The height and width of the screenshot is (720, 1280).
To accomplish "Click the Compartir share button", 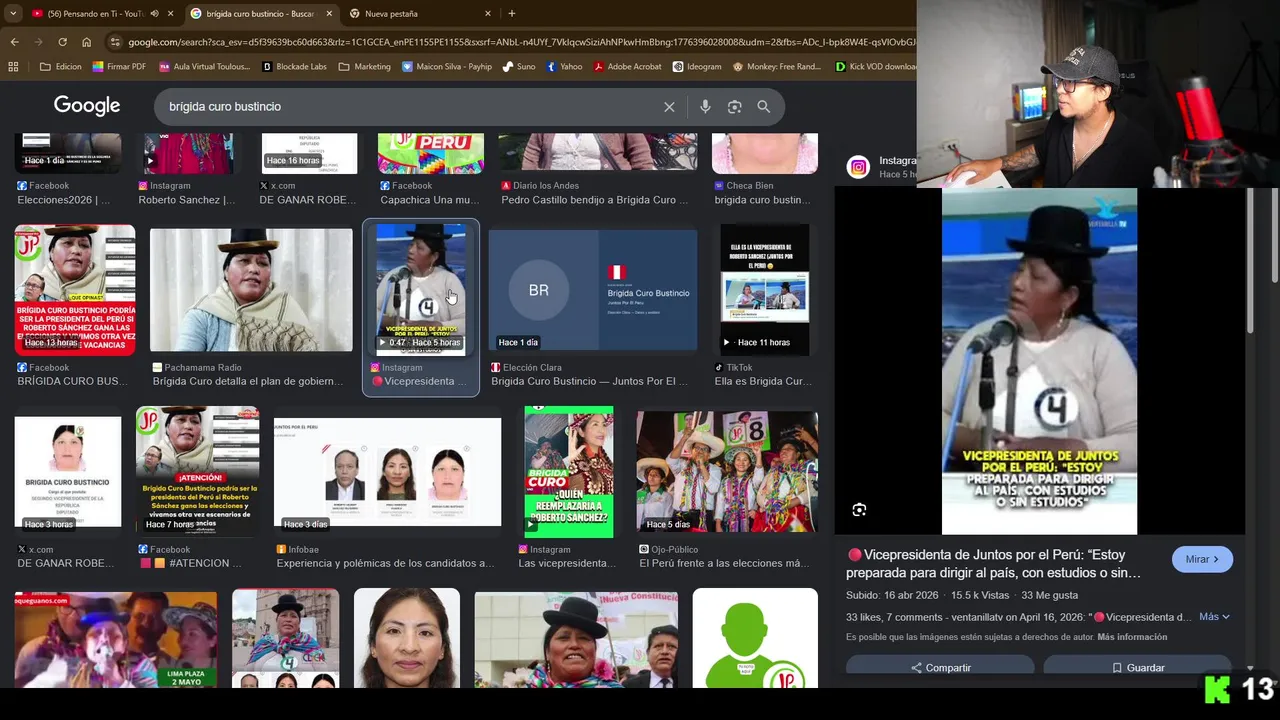I will 940,667.
